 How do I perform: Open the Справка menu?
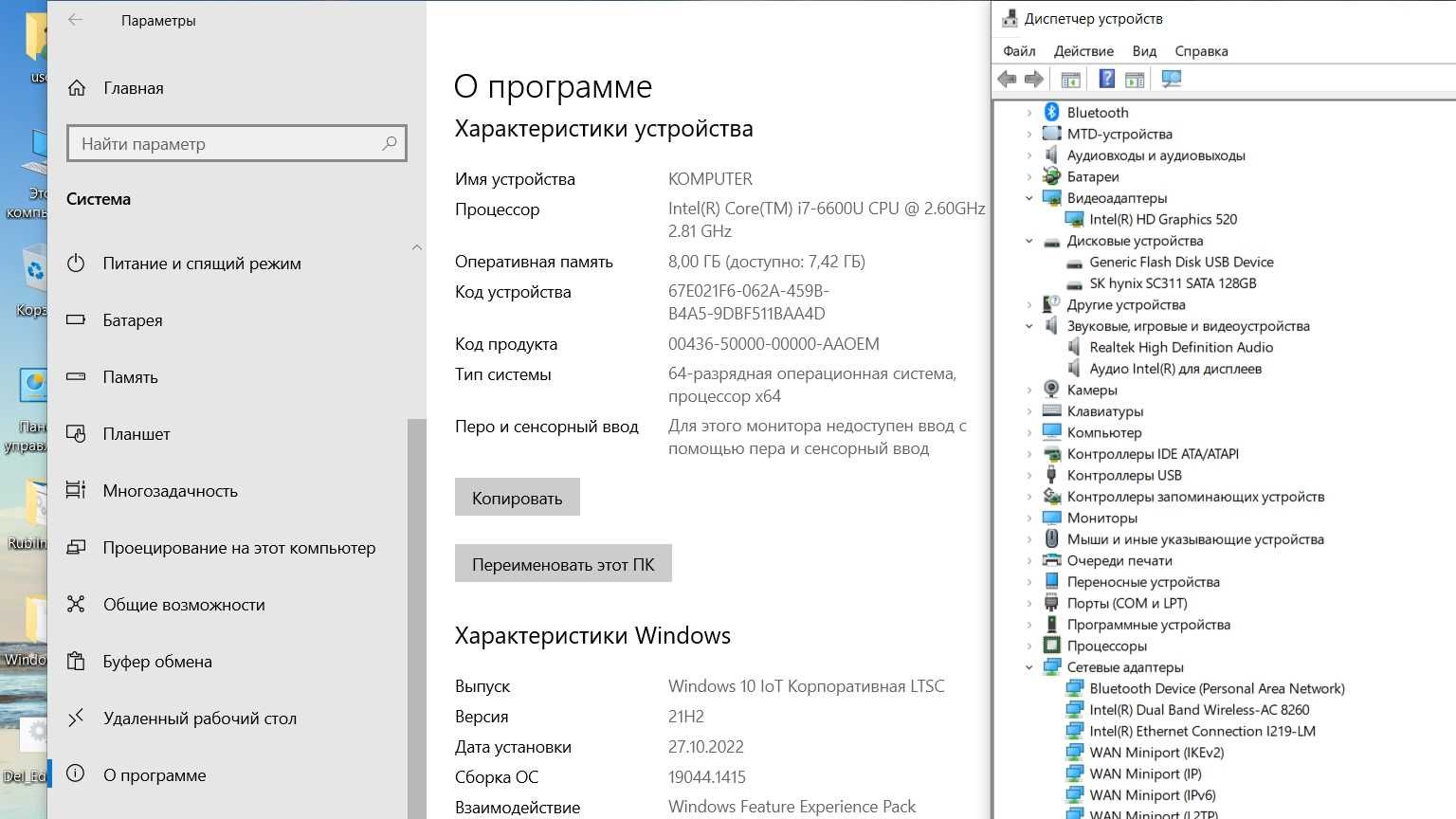[1201, 51]
